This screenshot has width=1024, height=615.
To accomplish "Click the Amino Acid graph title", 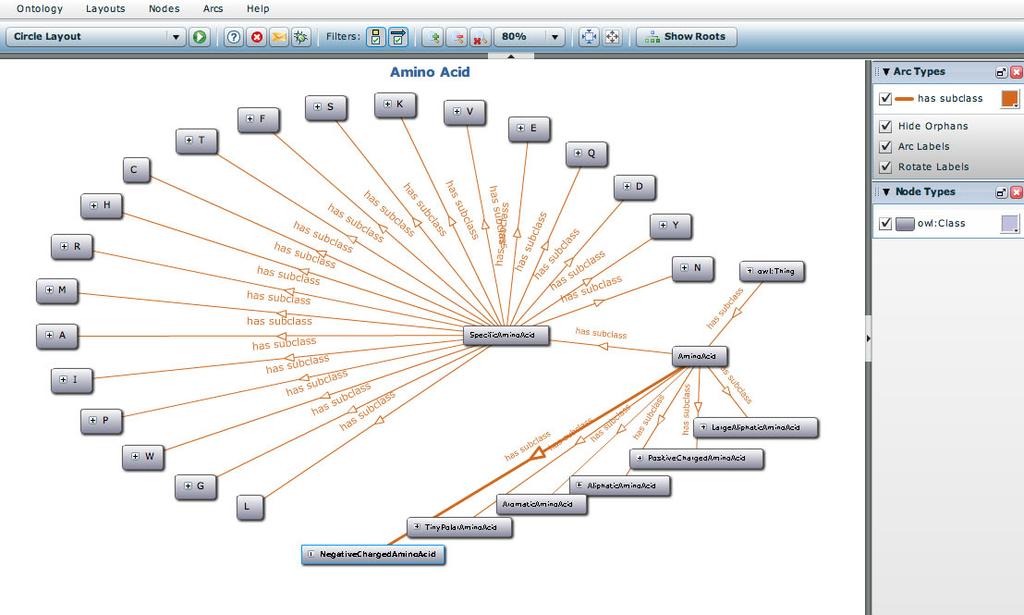I will click(x=430, y=72).
